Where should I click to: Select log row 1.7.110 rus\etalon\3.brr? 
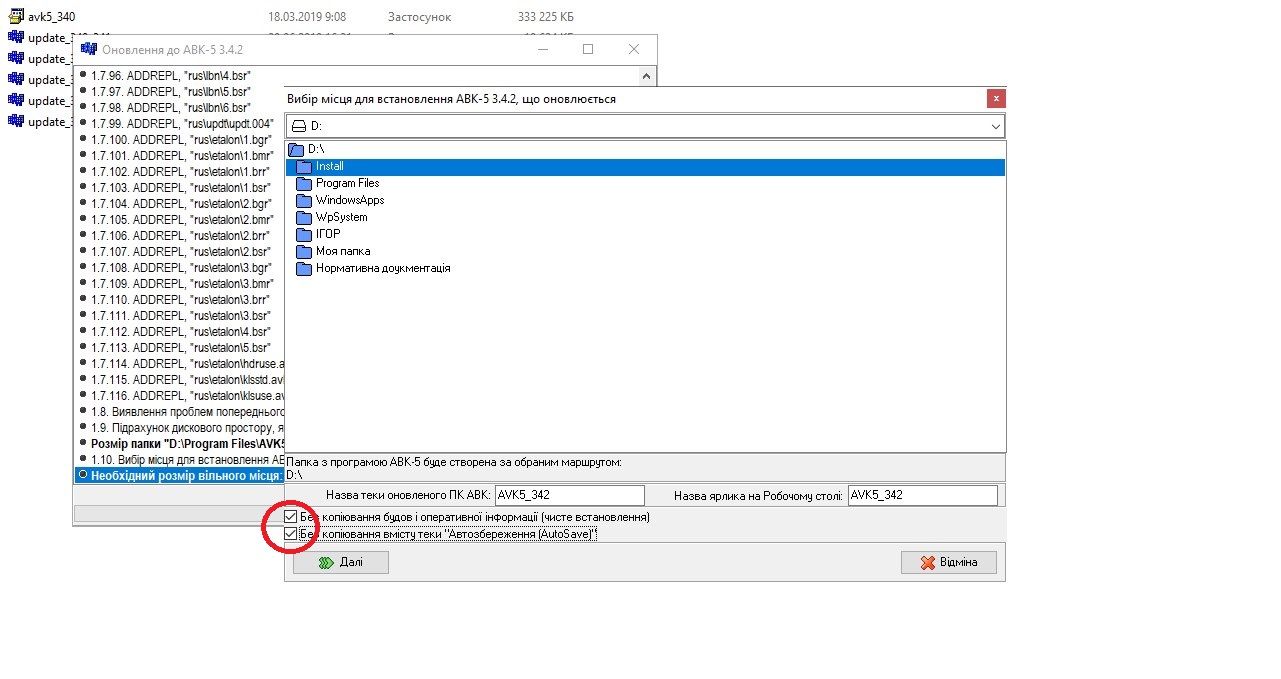pos(180,299)
